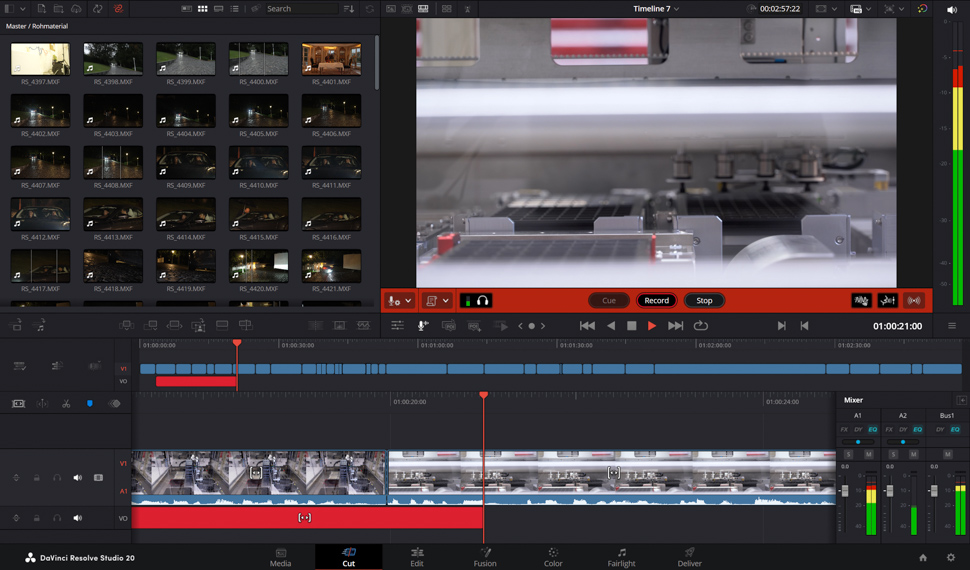This screenshot has height=570, width=970.
Task: Mute the V1 track speaker
Action: [x=78, y=478]
